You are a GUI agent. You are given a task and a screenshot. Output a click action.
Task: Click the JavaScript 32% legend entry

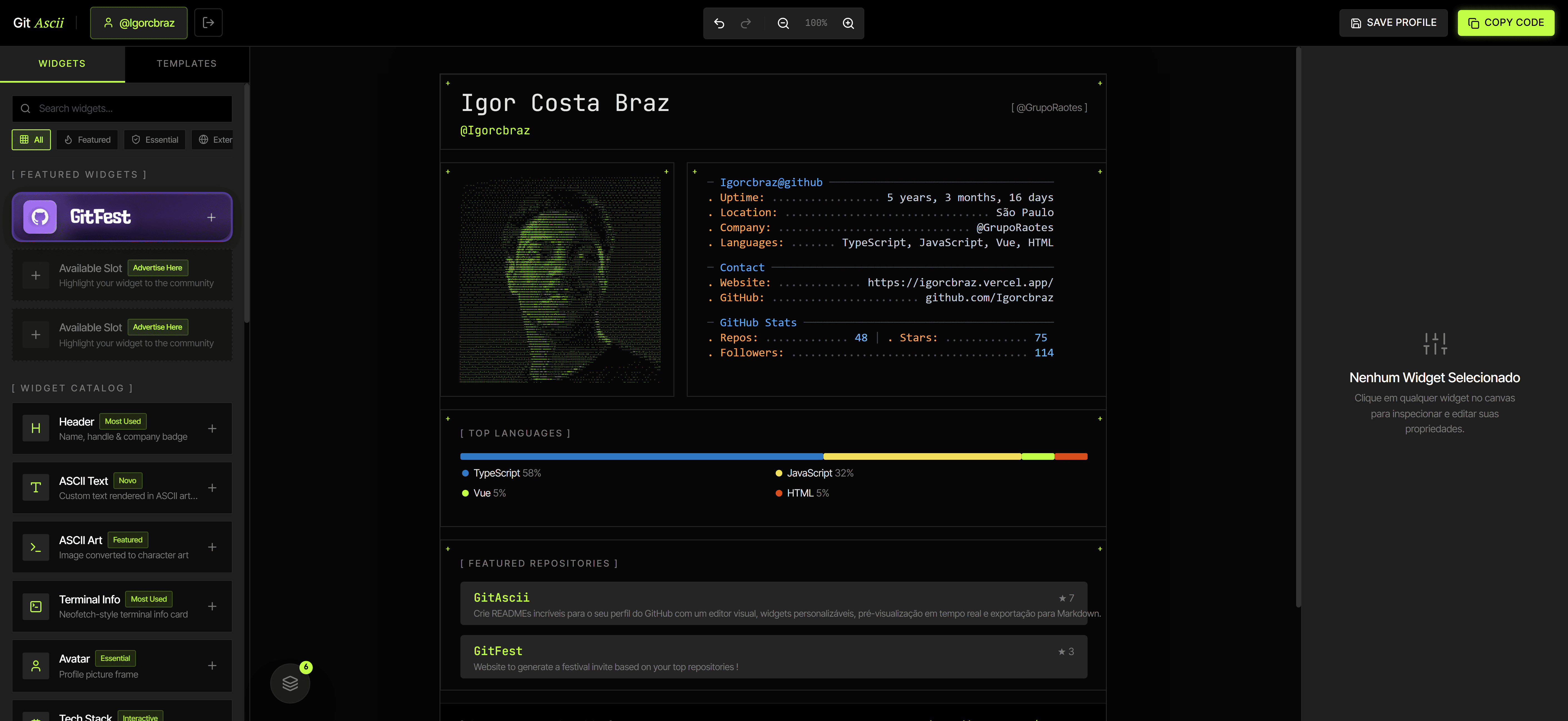click(814, 473)
